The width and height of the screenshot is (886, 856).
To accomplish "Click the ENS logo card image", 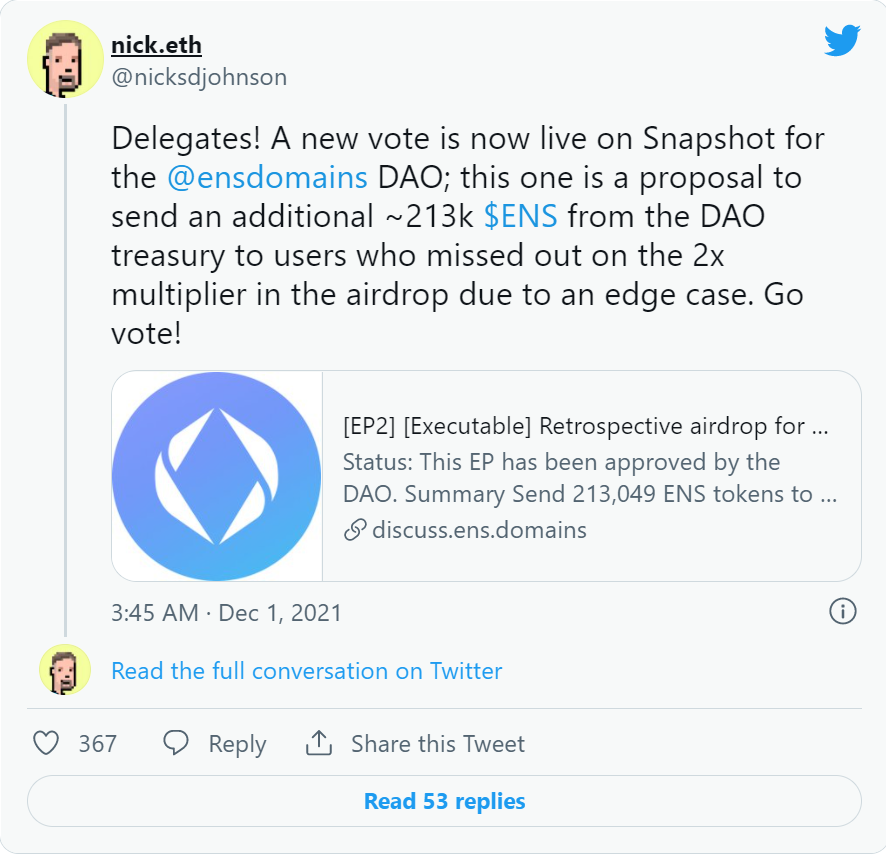I will pyautogui.click(x=217, y=476).
